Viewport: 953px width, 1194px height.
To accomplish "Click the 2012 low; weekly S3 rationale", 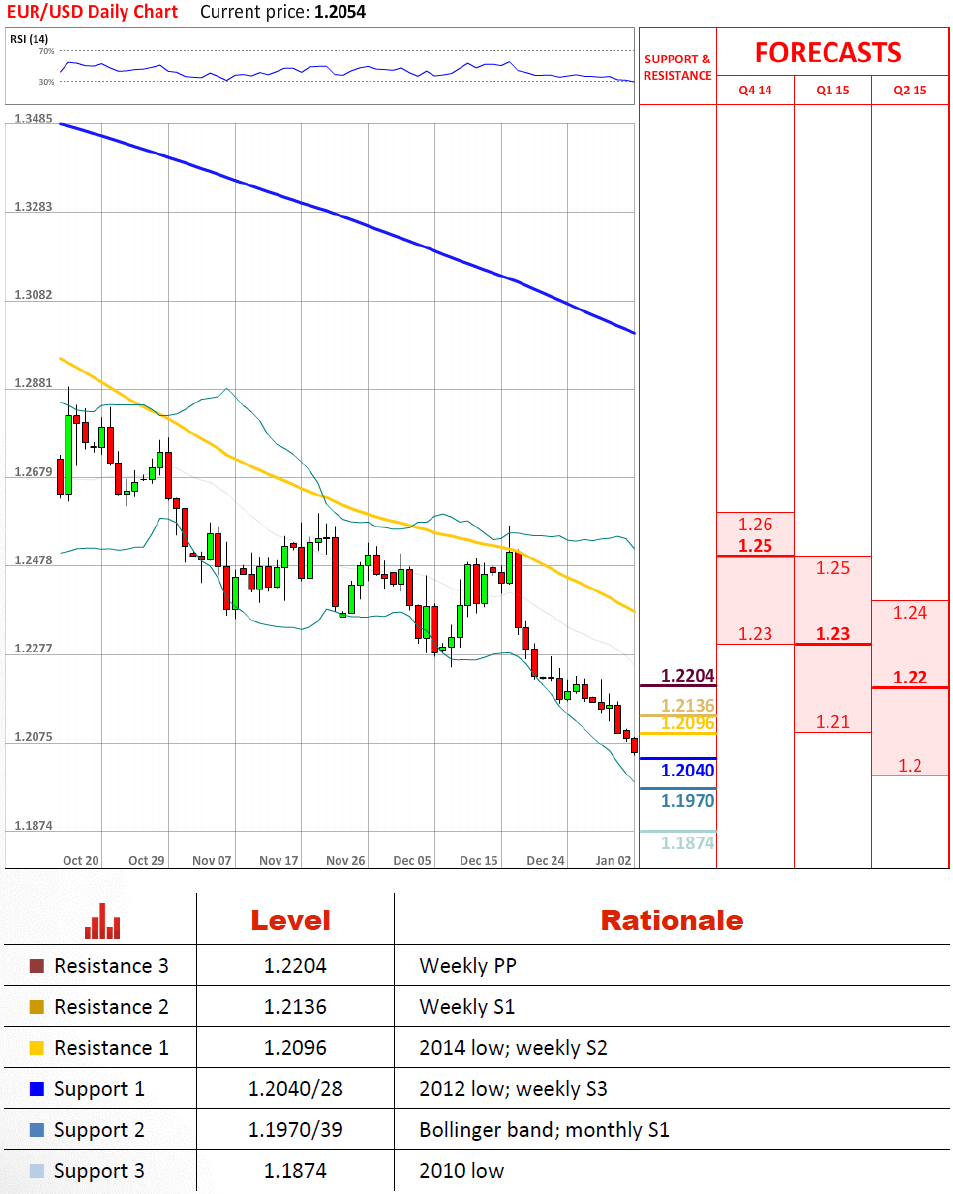I will tap(514, 1089).
